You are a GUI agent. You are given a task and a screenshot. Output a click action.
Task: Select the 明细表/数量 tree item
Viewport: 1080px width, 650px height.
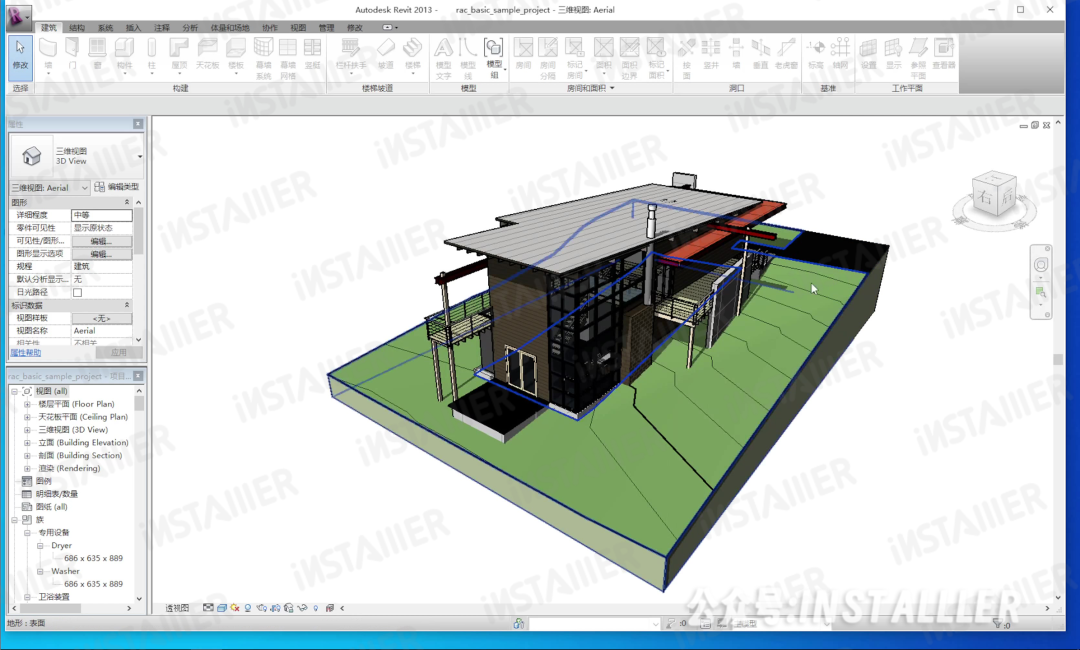(56, 494)
